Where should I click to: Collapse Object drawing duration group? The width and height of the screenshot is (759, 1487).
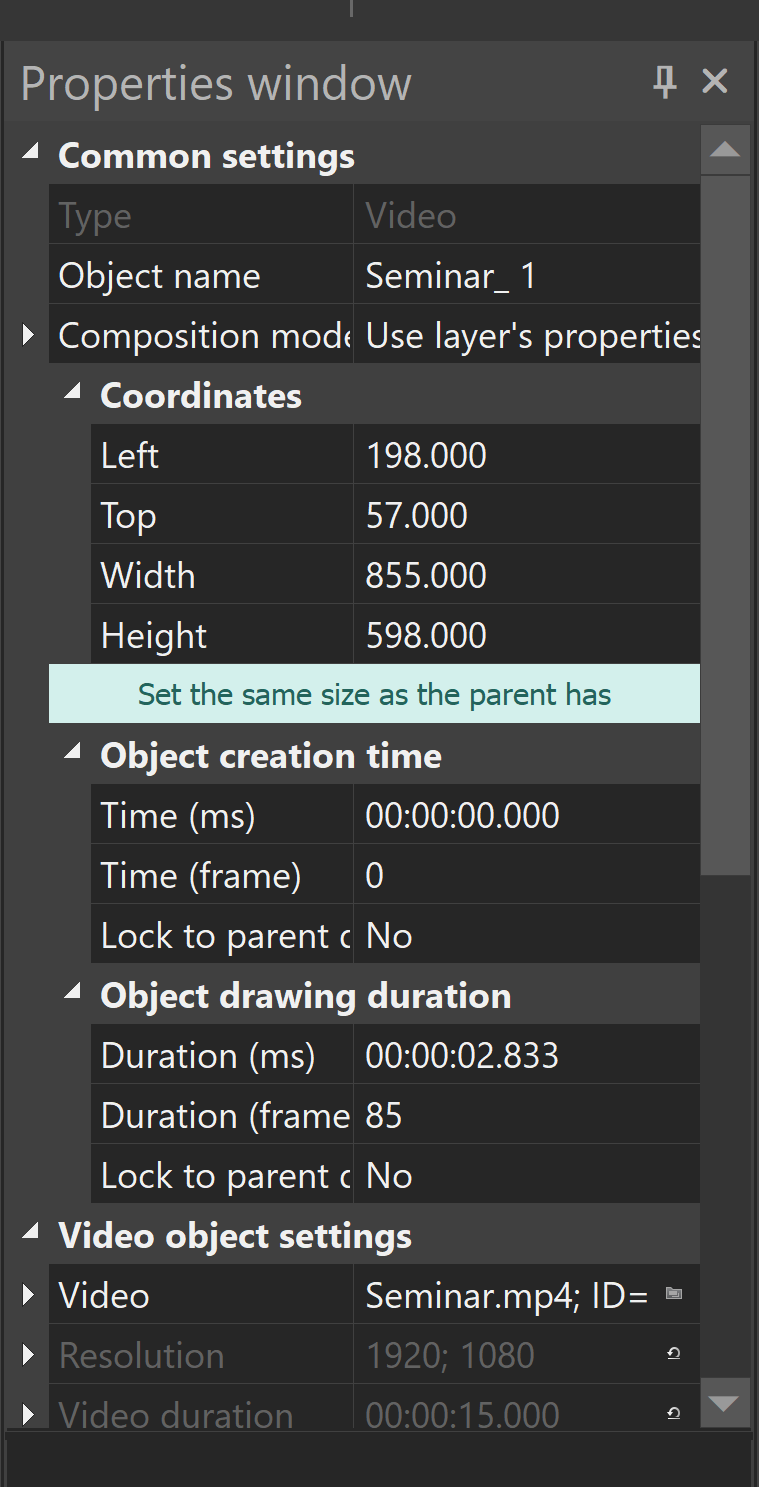click(x=72, y=993)
